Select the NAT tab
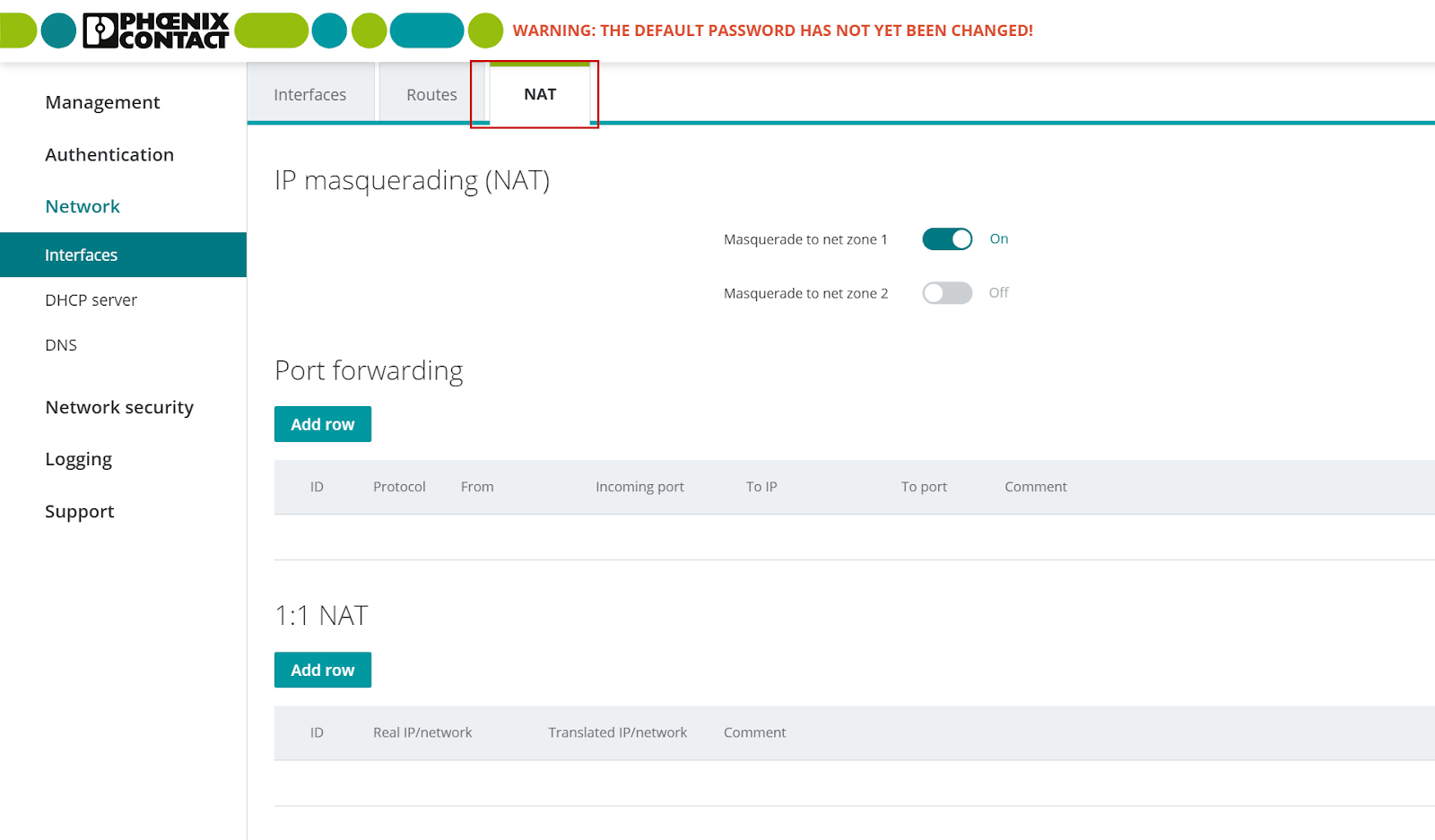 [540, 94]
